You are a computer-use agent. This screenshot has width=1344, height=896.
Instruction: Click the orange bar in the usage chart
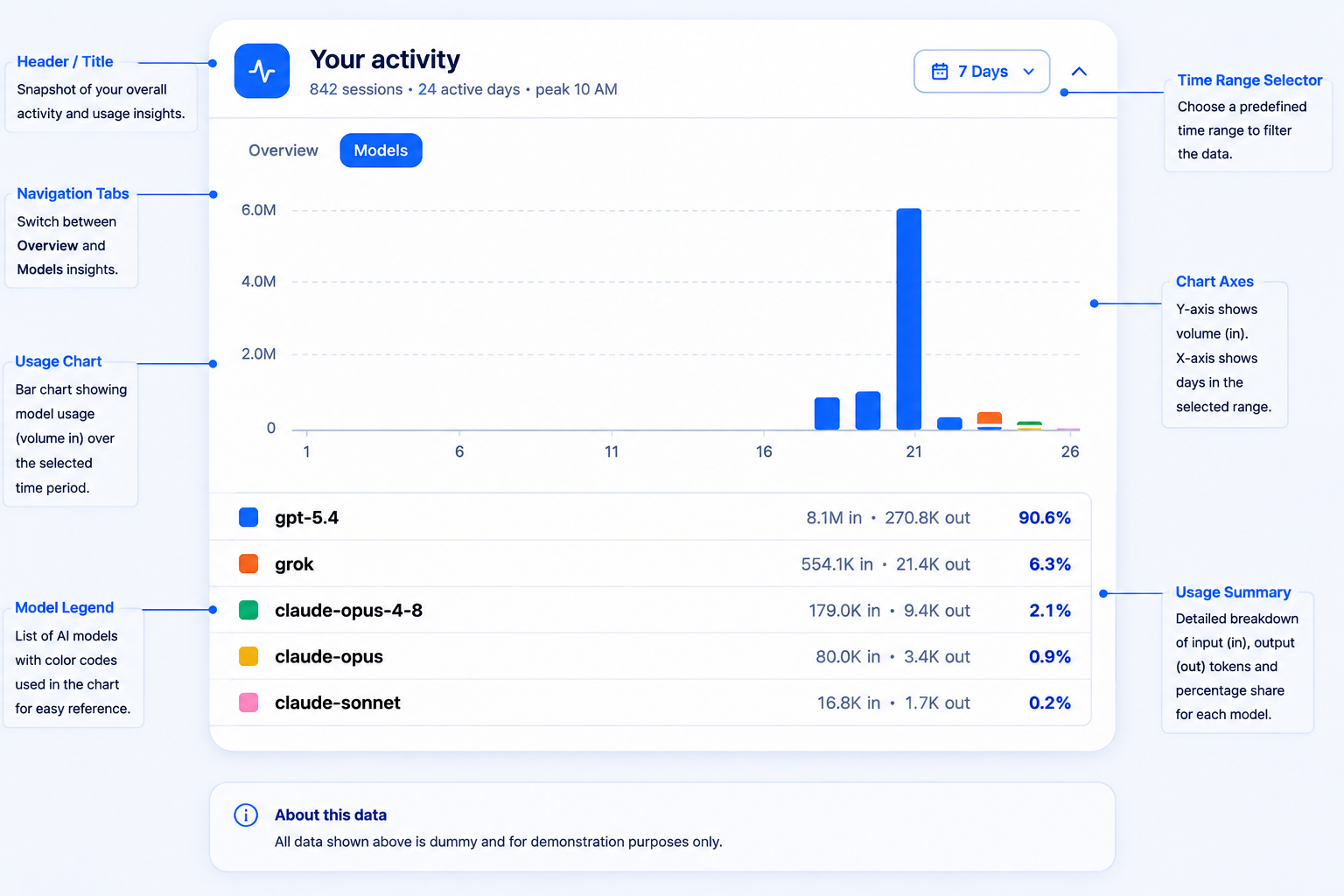[990, 418]
